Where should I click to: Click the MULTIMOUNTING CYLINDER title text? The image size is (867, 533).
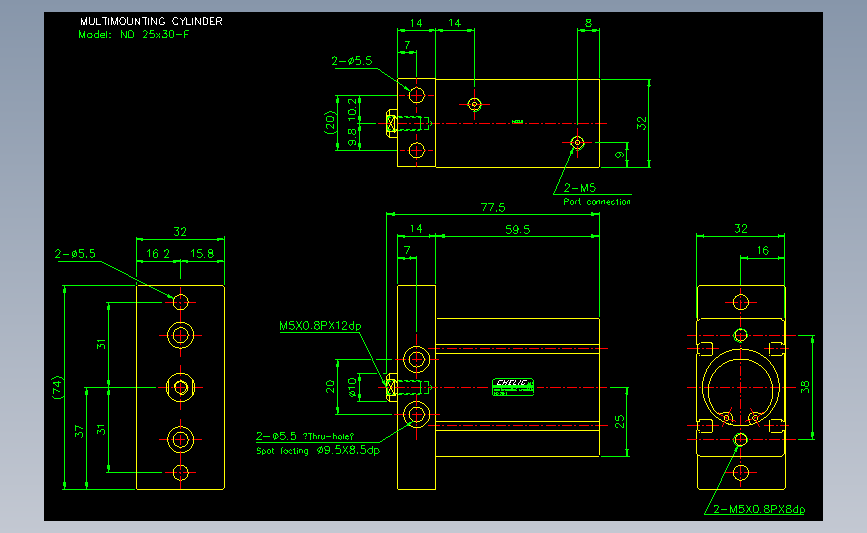click(x=151, y=21)
